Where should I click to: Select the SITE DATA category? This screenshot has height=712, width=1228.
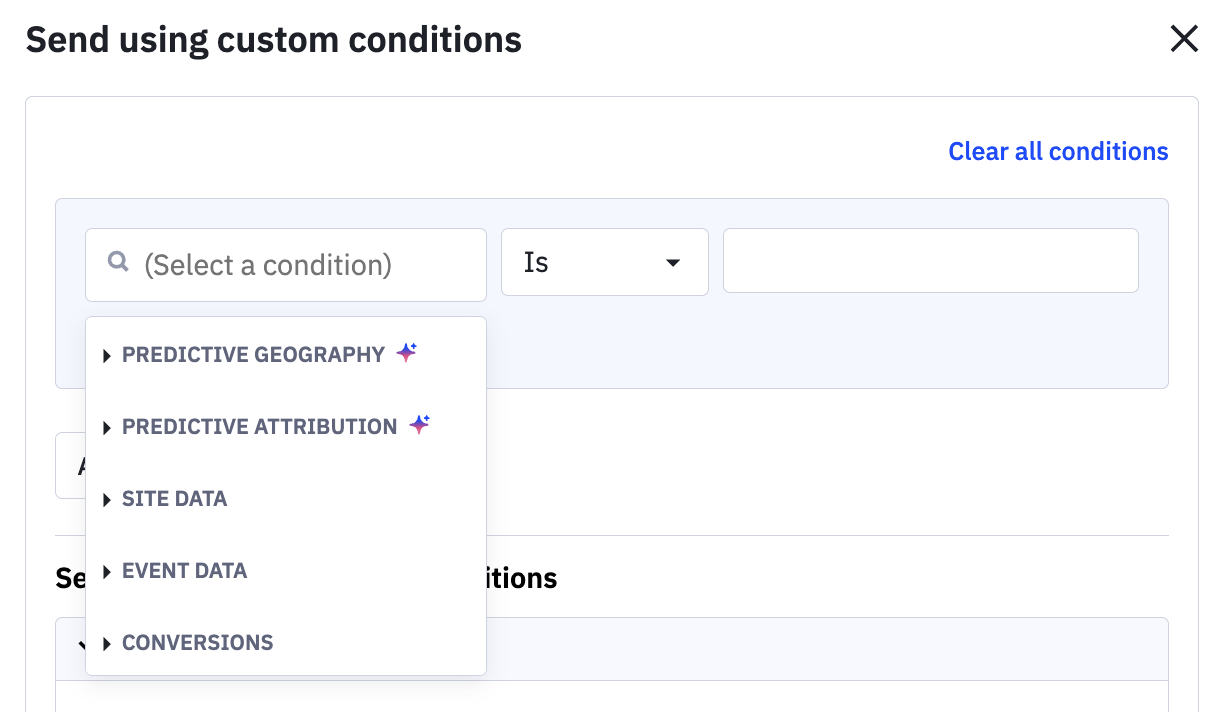point(174,499)
